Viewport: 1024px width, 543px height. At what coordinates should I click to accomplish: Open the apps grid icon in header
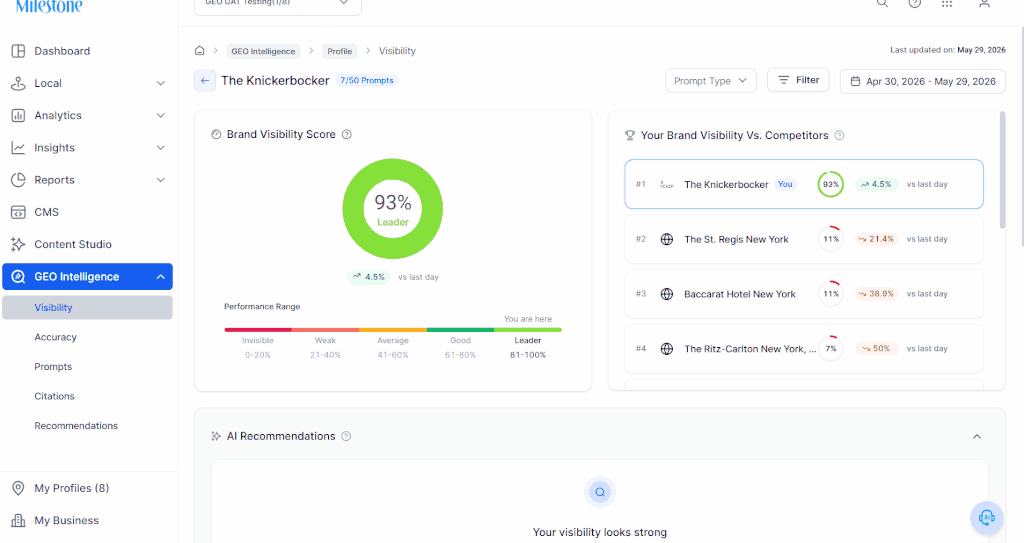(x=947, y=3)
